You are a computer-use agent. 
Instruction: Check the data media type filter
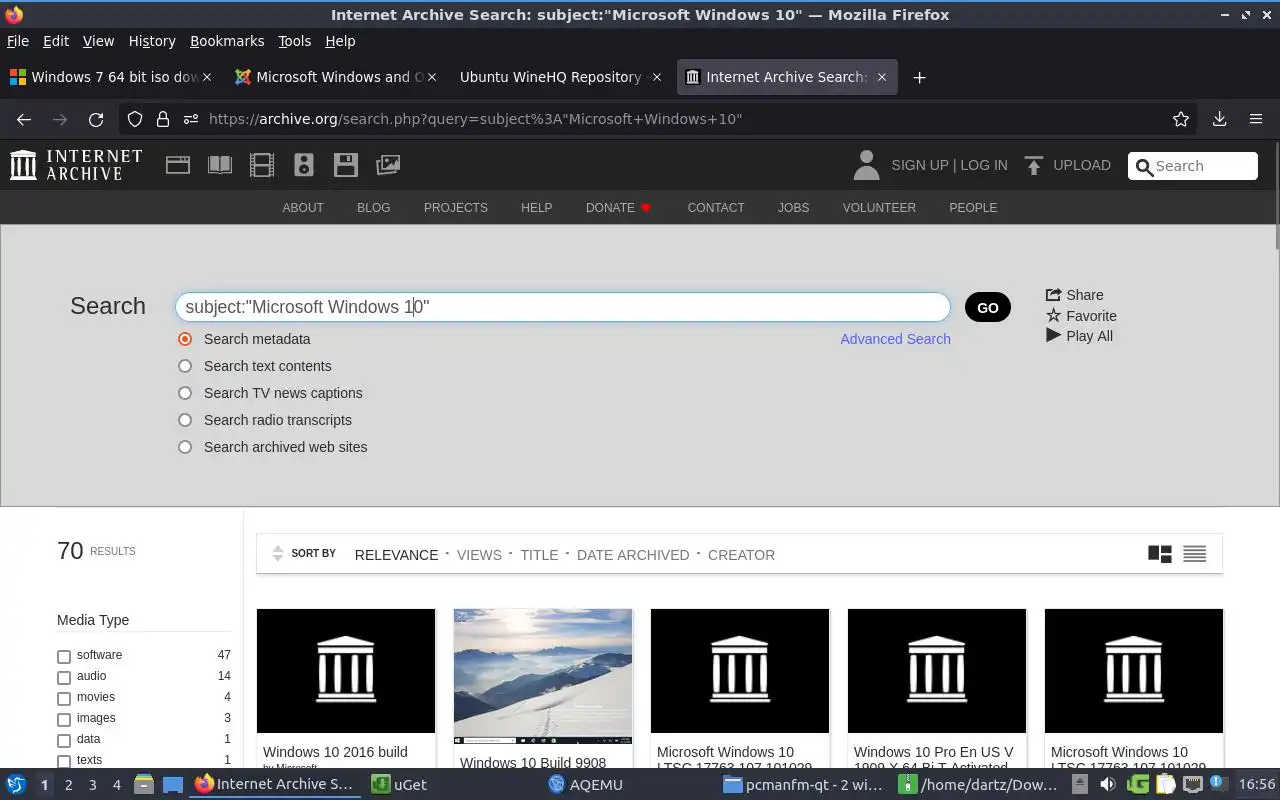(64, 740)
